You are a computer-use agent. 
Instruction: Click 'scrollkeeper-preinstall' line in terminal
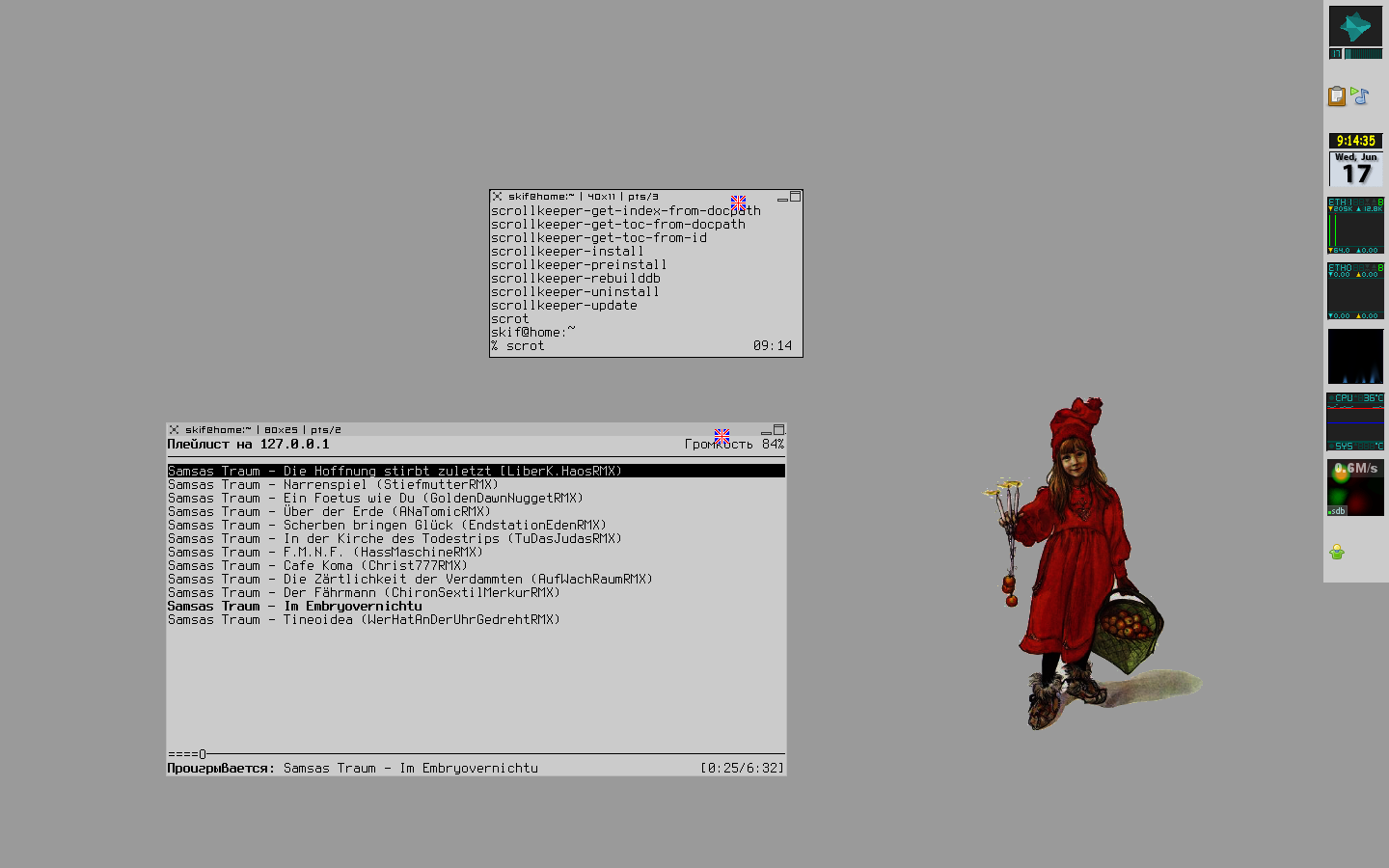click(580, 264)
